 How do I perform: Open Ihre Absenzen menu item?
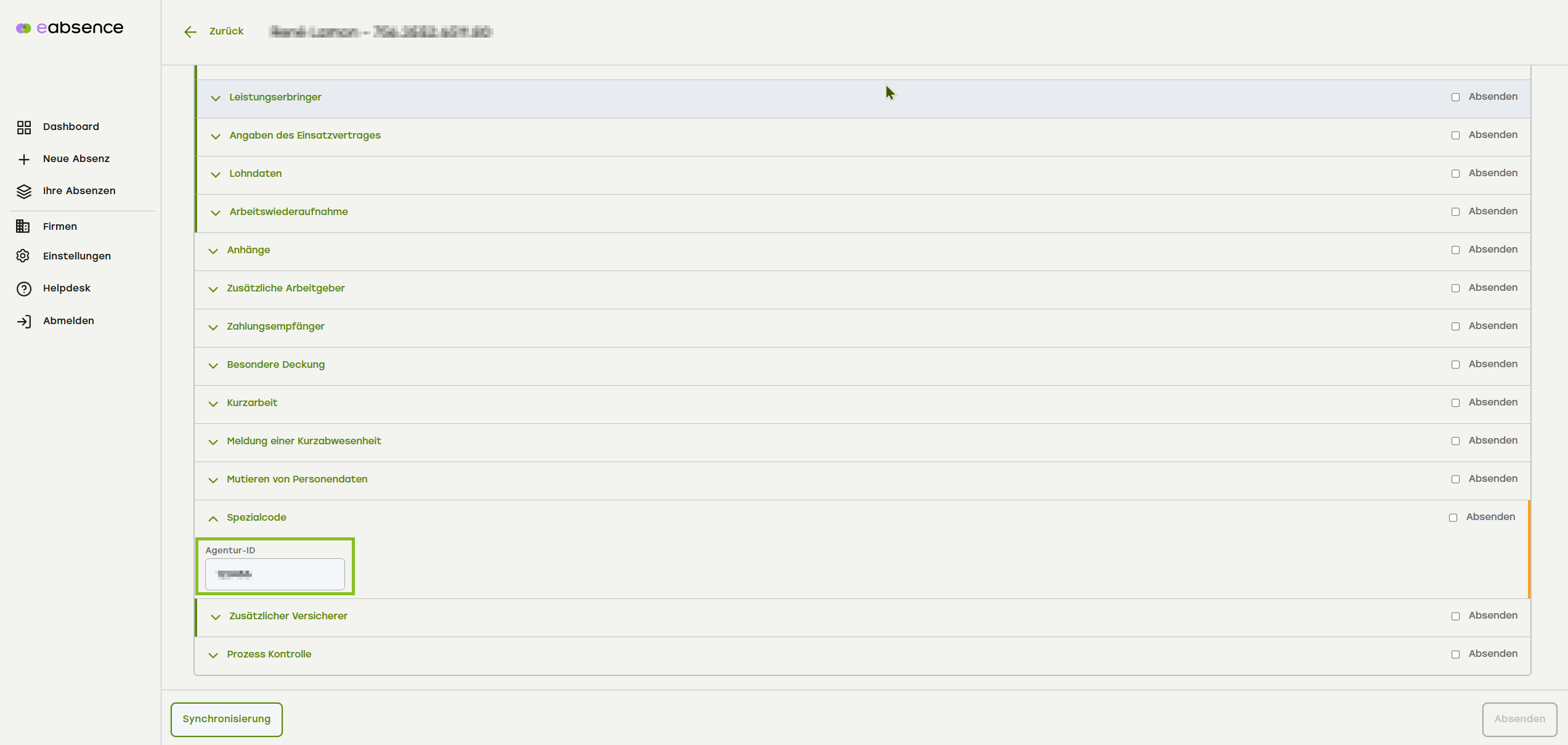pyautogui.click(x=79, y=191)
